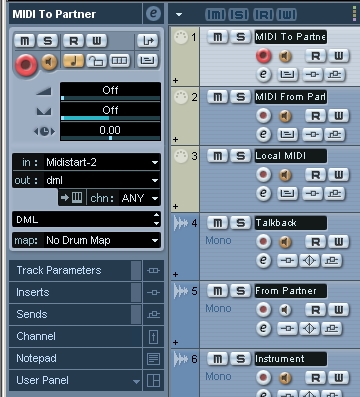Enable write automation on Talkback track
Viewport: 360px width, 397px height.
point(339,241)
